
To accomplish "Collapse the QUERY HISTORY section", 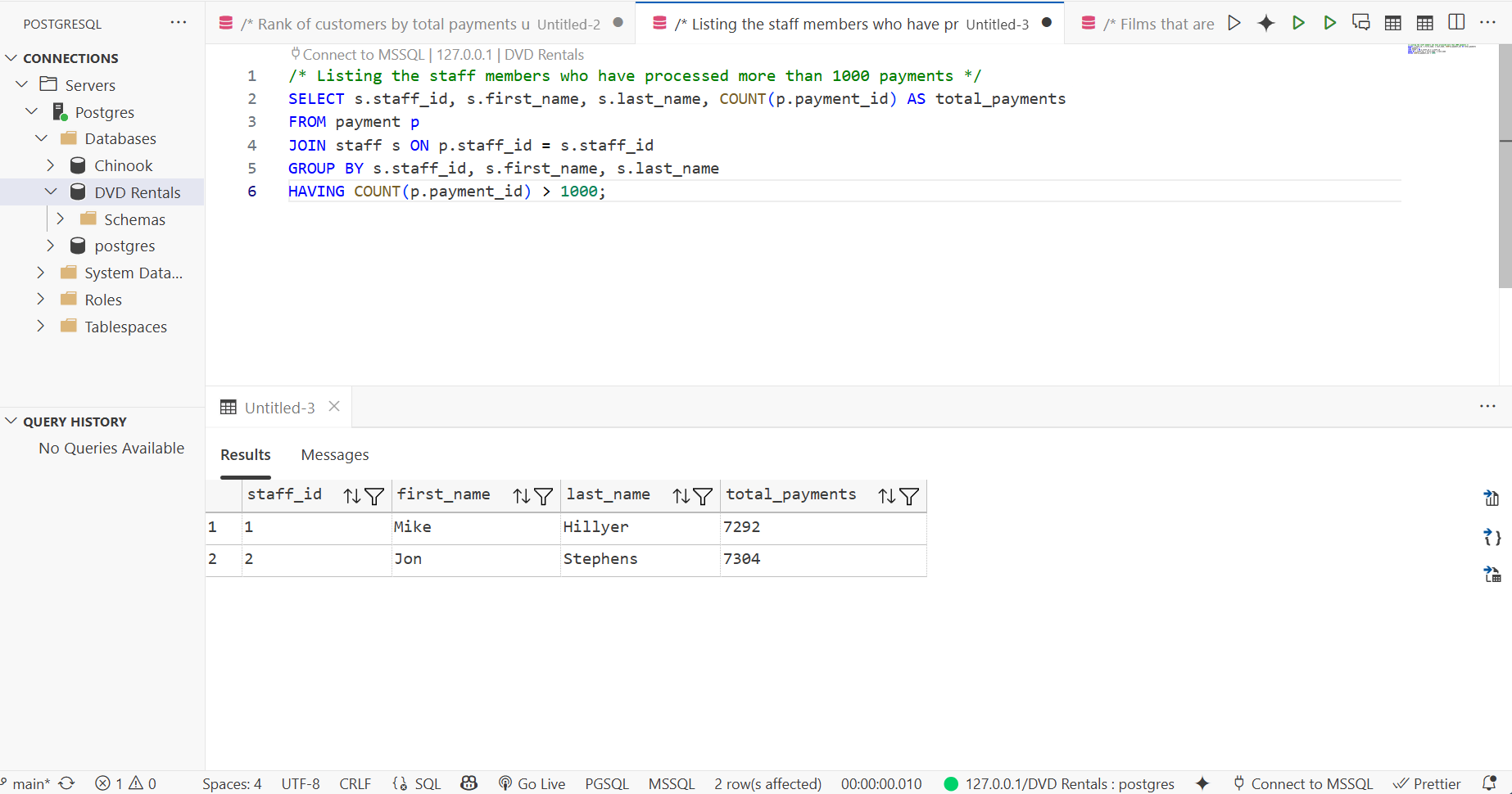I will 11,421.
